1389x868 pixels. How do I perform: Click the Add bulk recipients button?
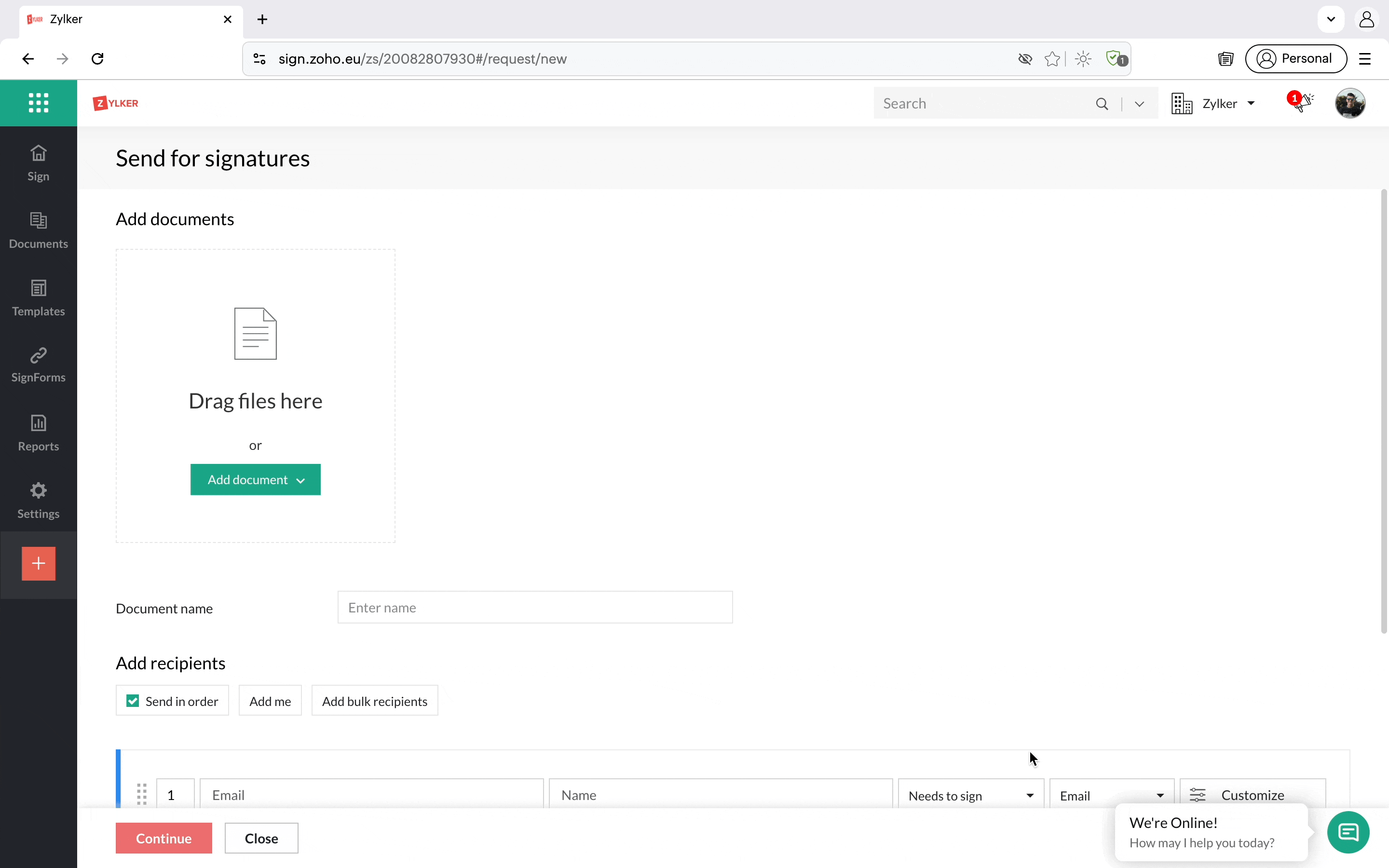pyautogui.click(x=374, y=701)
